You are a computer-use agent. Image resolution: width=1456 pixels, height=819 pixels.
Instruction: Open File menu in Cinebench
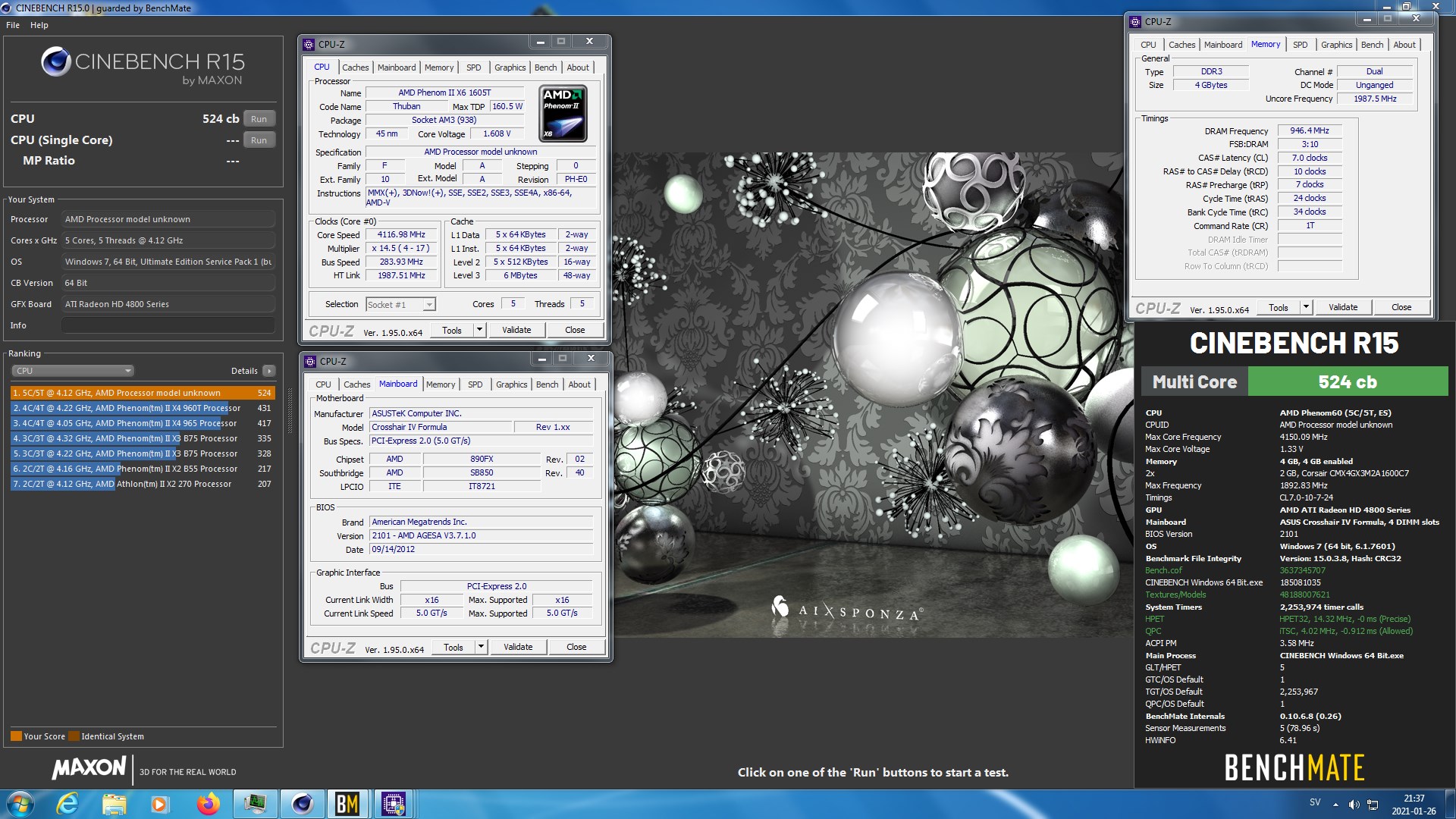coord(13,25)
